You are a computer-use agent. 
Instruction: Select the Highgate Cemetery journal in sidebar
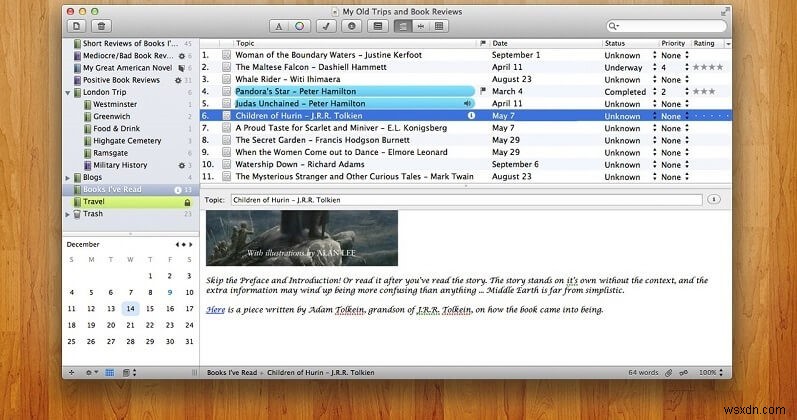click(x=127, y=140)
